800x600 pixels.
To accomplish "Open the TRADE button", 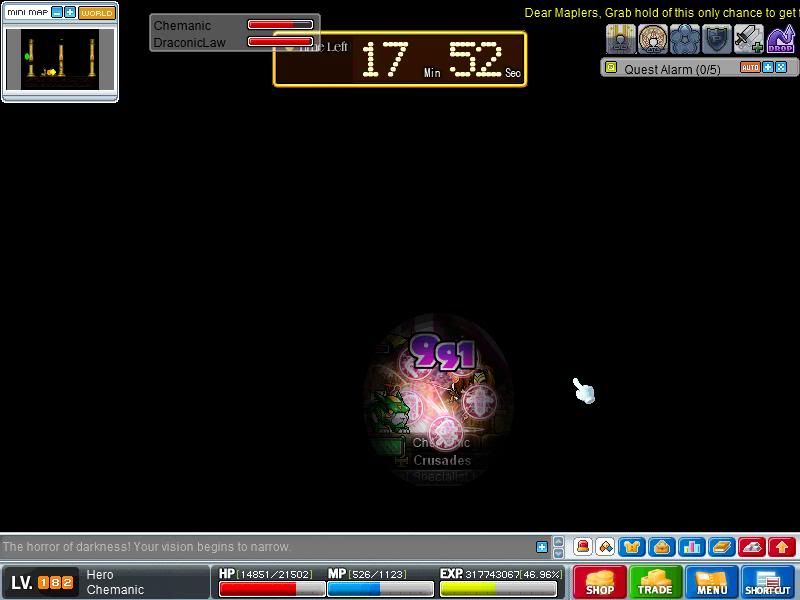I will pos(655,582).
